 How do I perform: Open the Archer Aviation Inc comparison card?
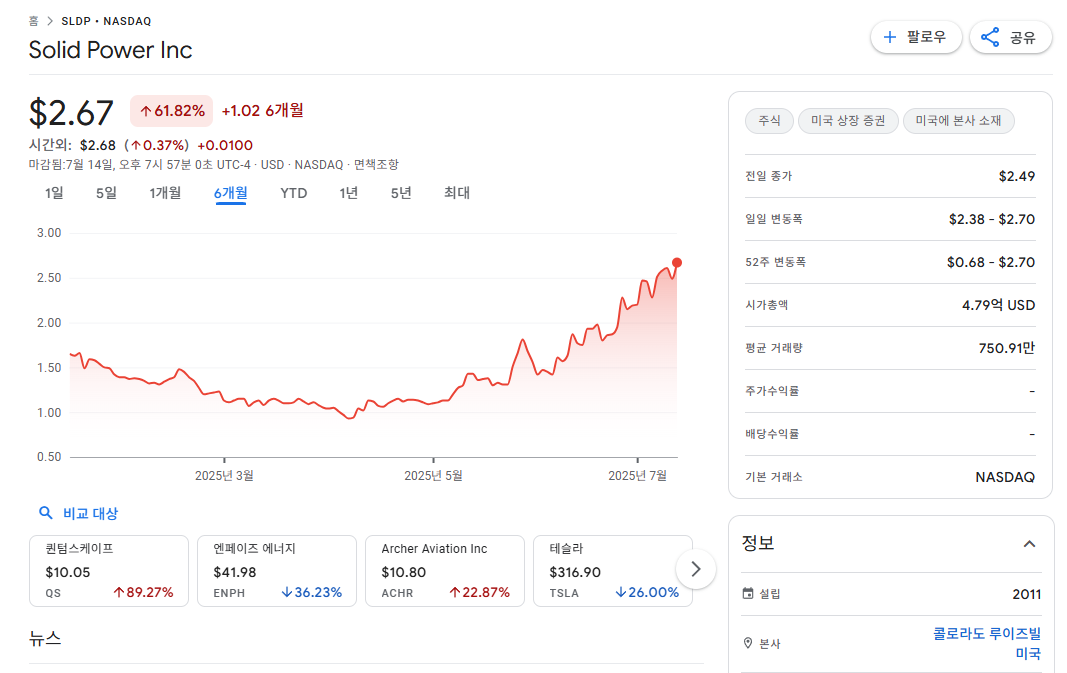tap(445, 571)
